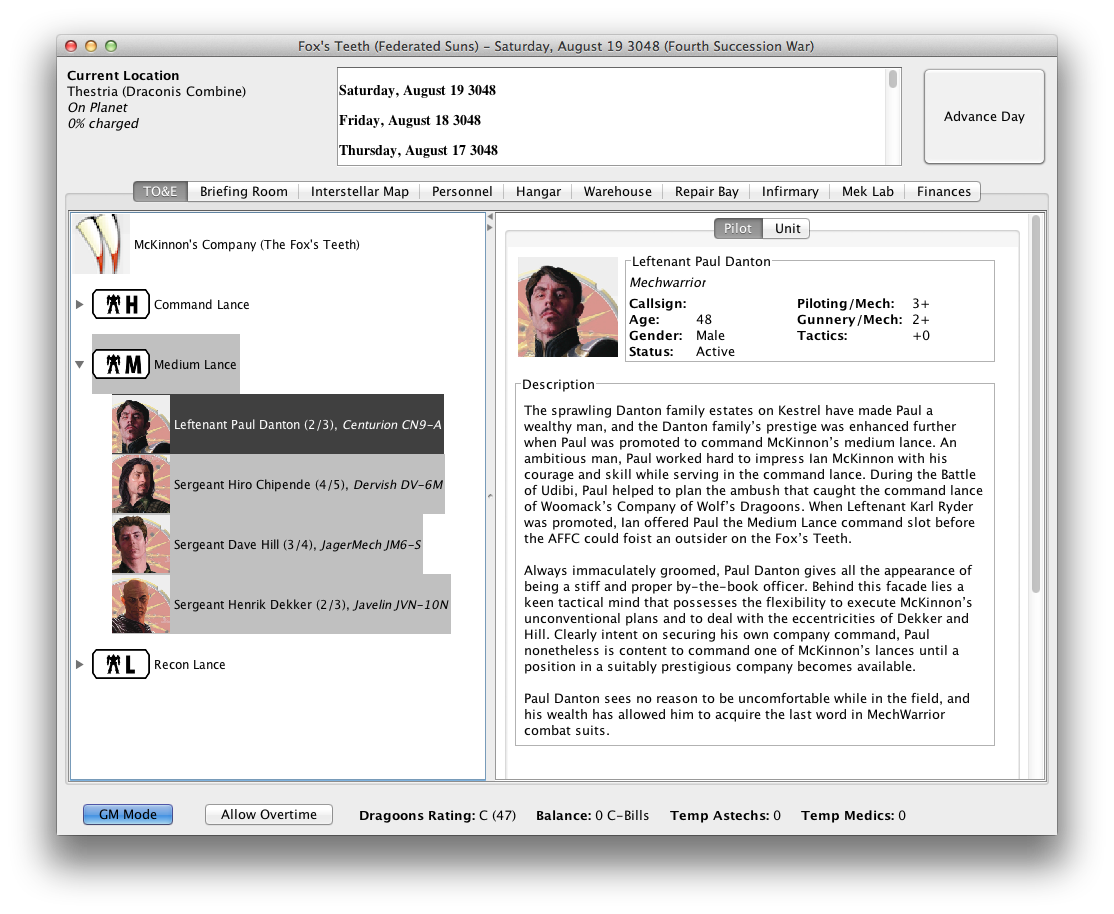Click the Recon Lance light mech icon
The height and width of the screenshot is (914, 1114).
(x=121, y=664)
